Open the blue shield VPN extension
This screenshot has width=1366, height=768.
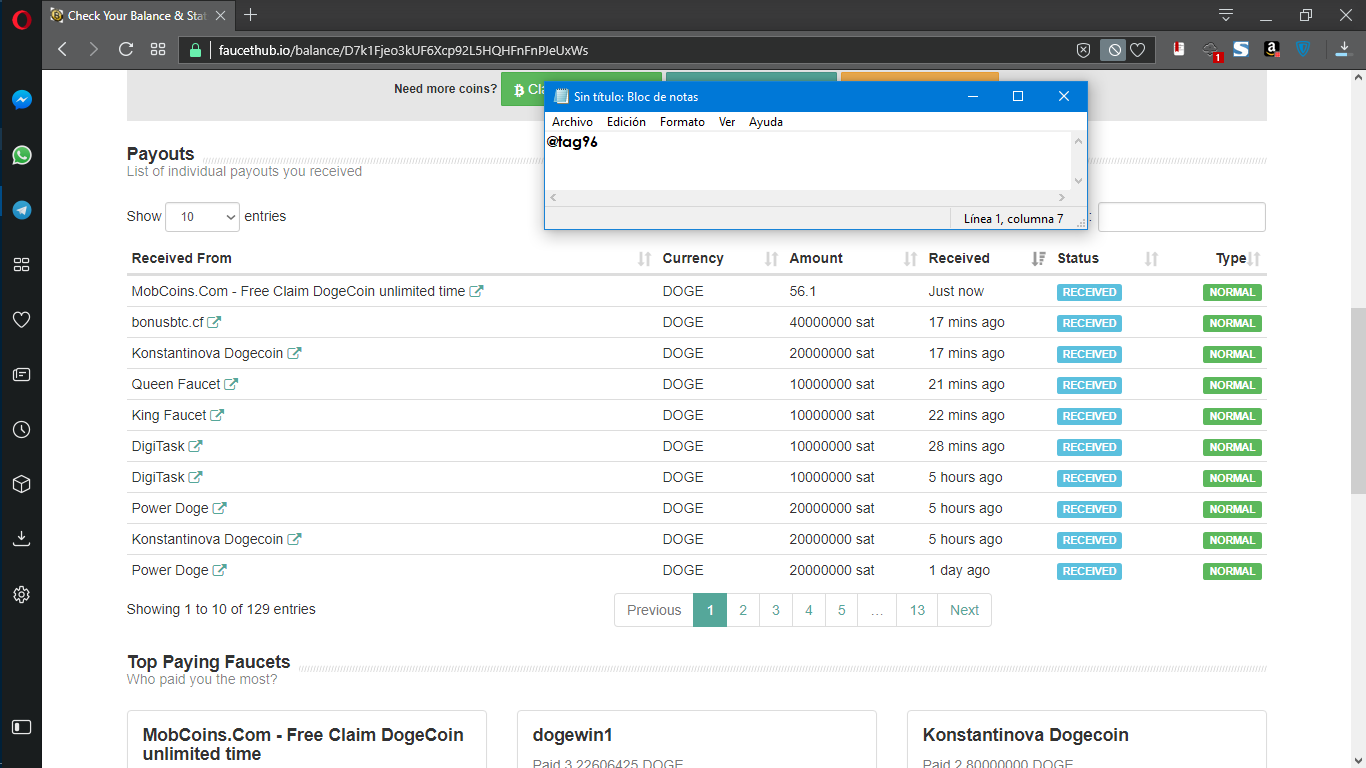[x=1303, y=49]
